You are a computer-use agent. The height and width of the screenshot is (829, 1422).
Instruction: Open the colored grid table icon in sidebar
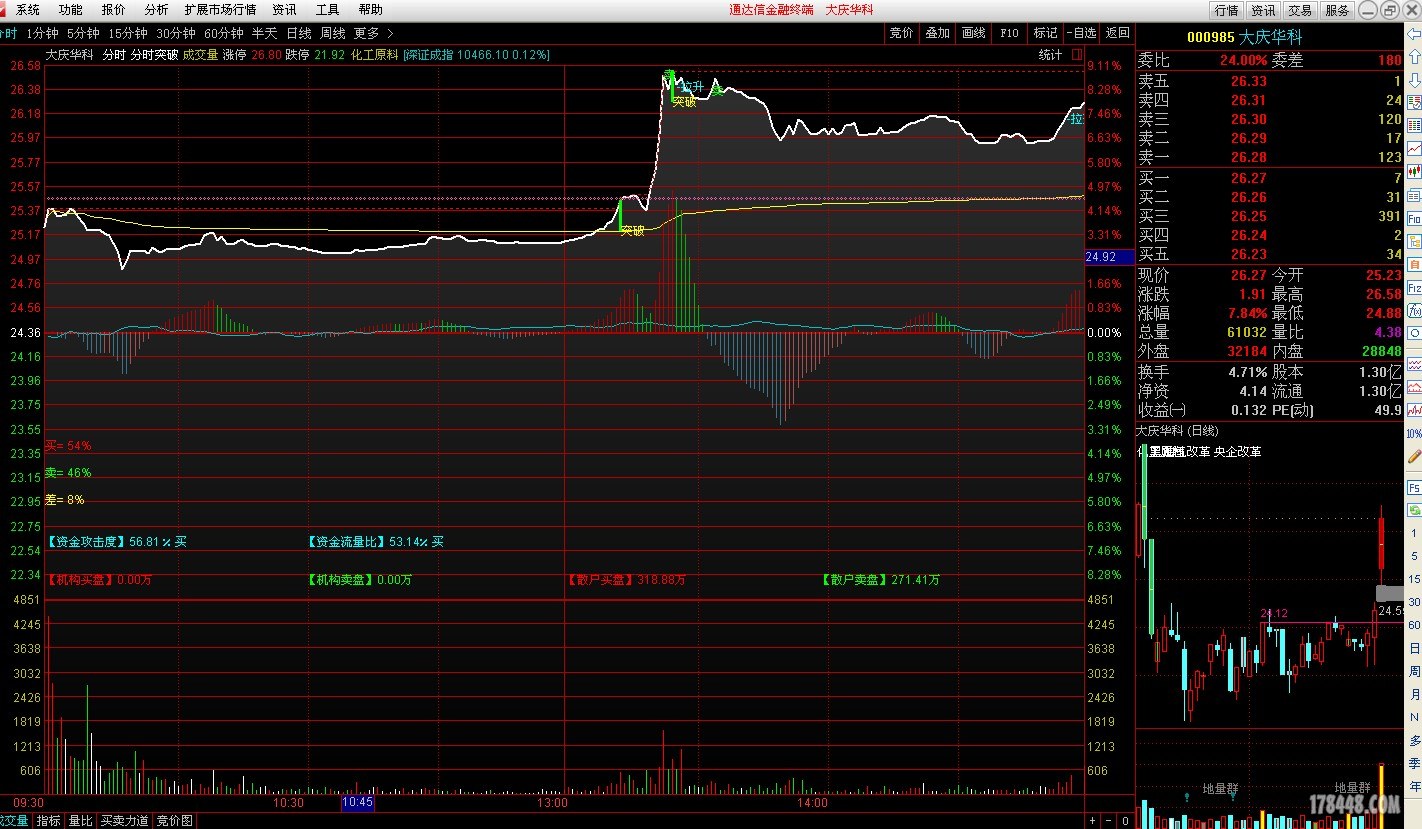click(1414, 124)
